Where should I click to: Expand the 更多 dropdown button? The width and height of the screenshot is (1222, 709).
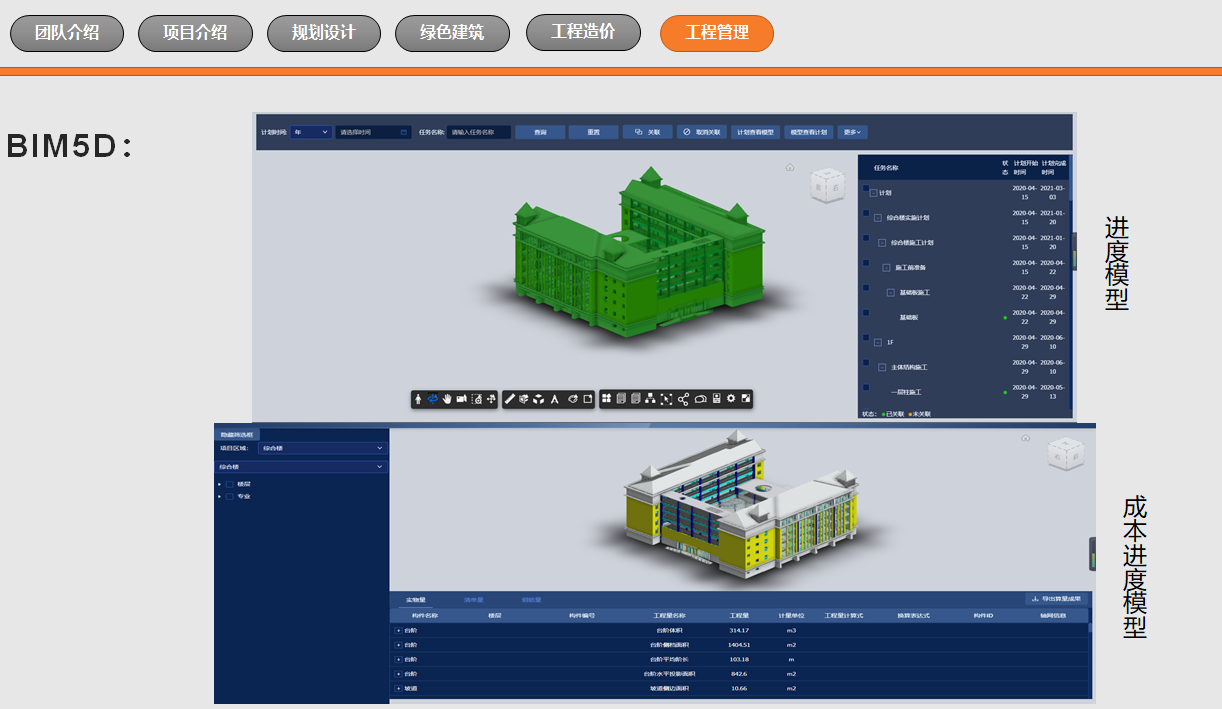click(x=852, y=132)
